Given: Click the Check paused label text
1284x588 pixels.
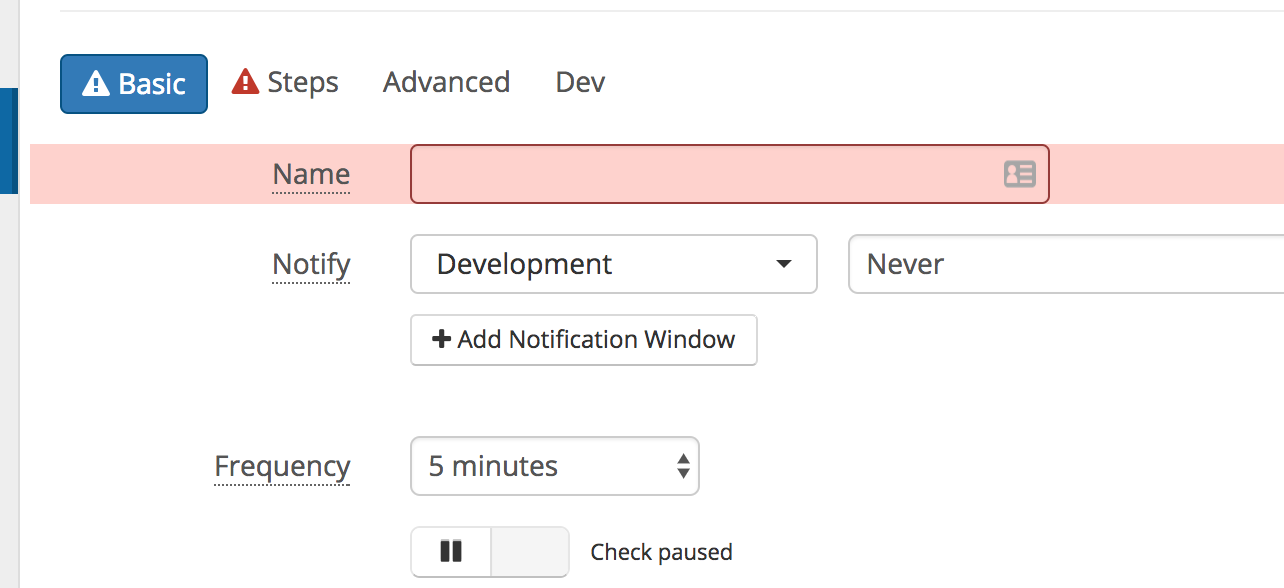Looking at the screenshot, I should click(x=661, y=552).
